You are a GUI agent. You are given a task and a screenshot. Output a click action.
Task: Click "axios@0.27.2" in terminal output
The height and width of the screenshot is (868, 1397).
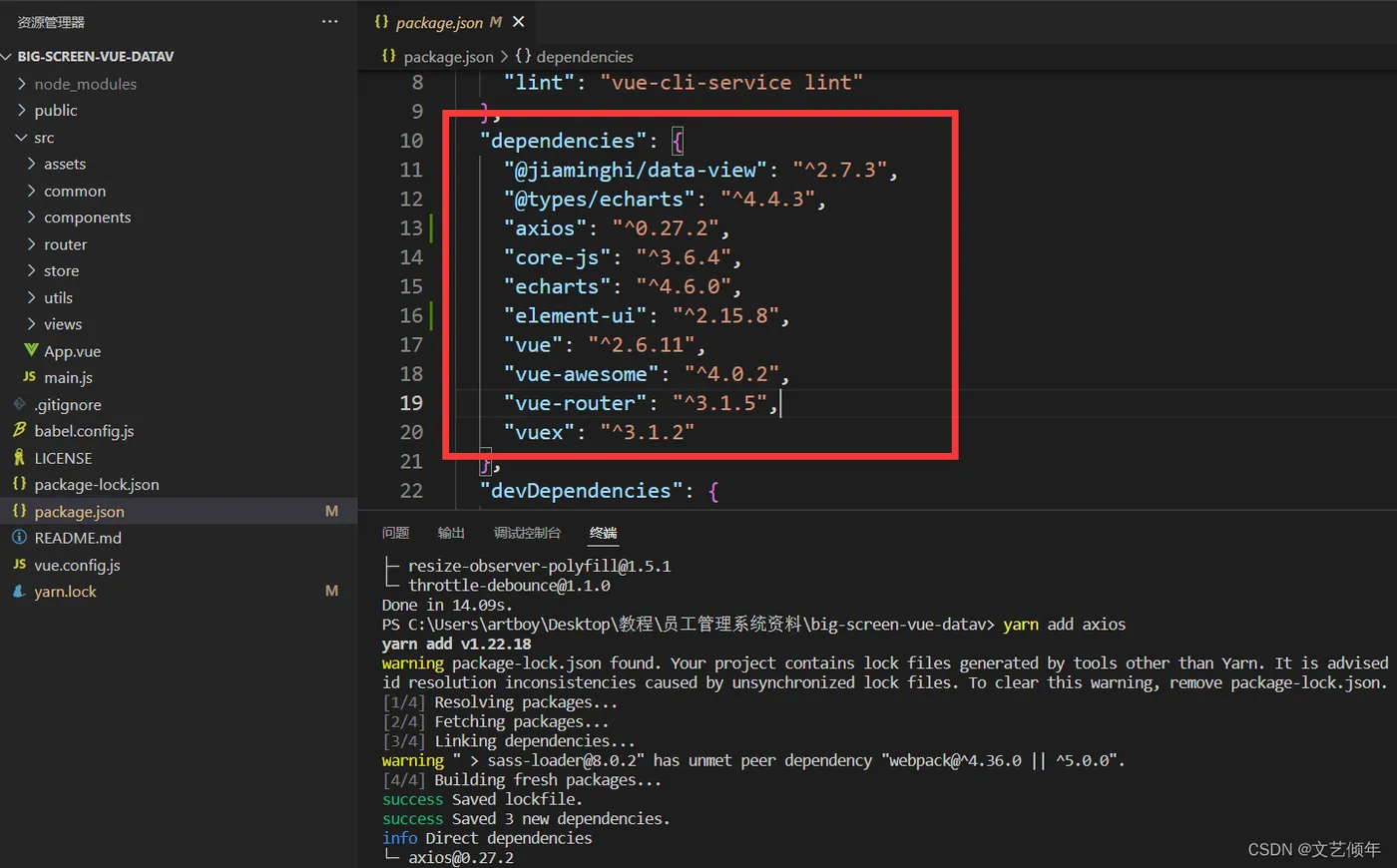(461, 858)
